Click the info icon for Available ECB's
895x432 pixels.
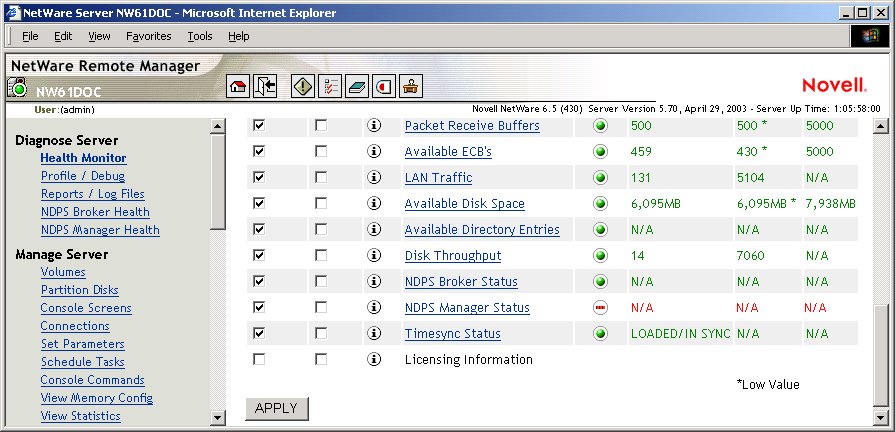click(374, 151)
